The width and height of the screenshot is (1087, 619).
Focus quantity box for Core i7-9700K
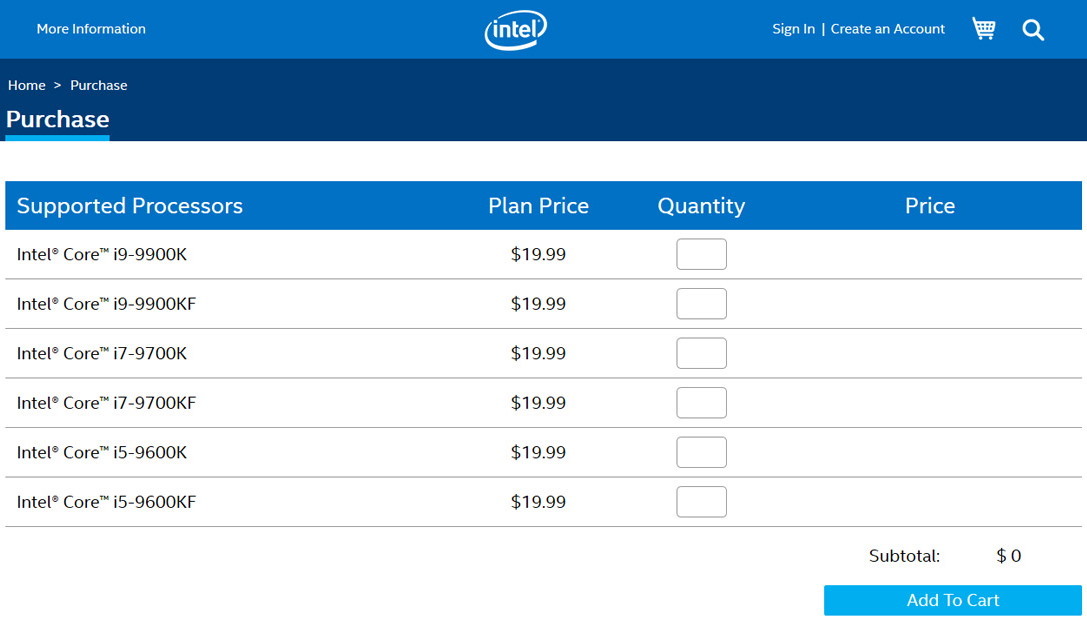coord(701,353)
